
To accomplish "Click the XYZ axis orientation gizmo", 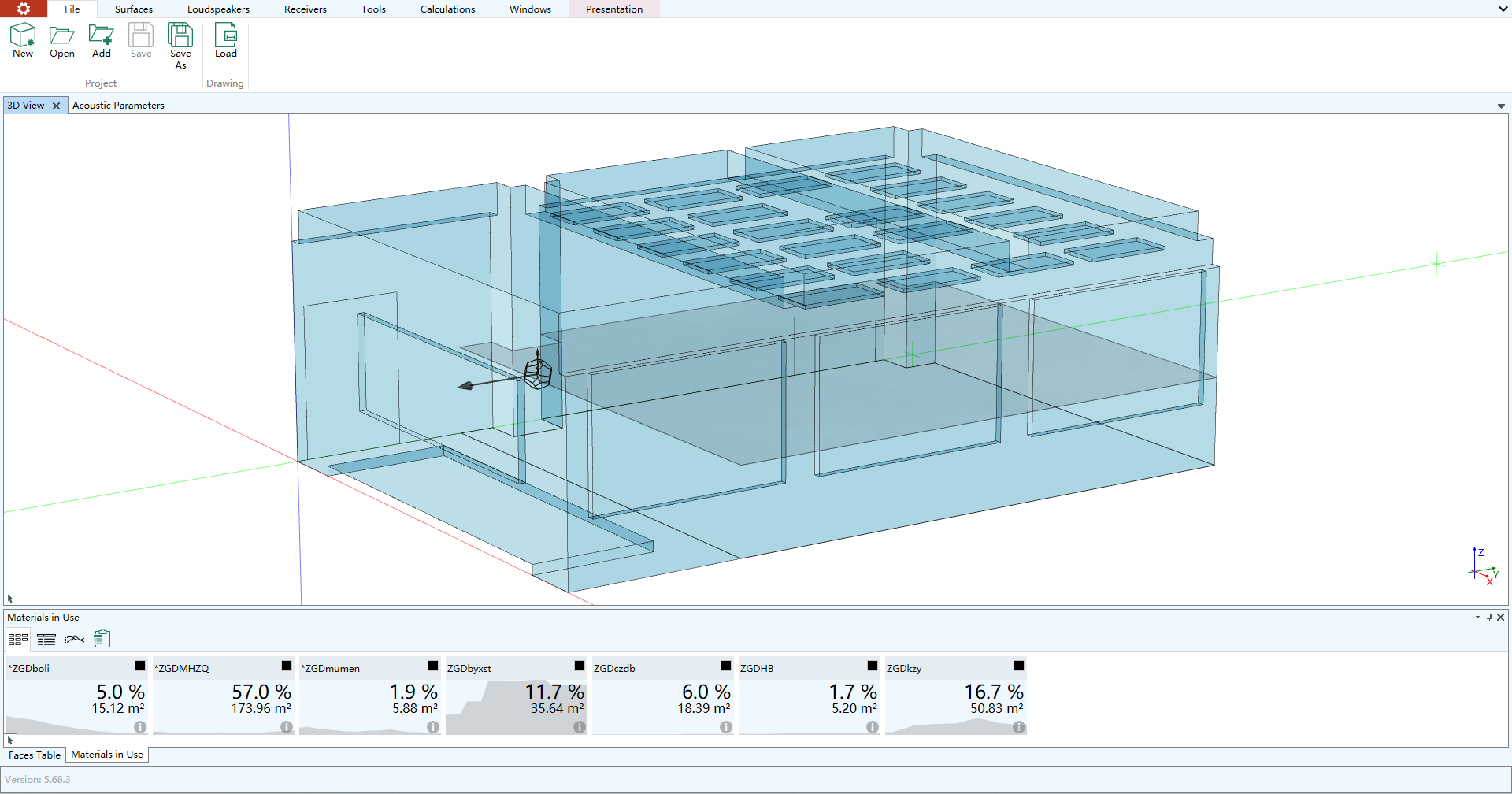I will tap(1484, 566).
